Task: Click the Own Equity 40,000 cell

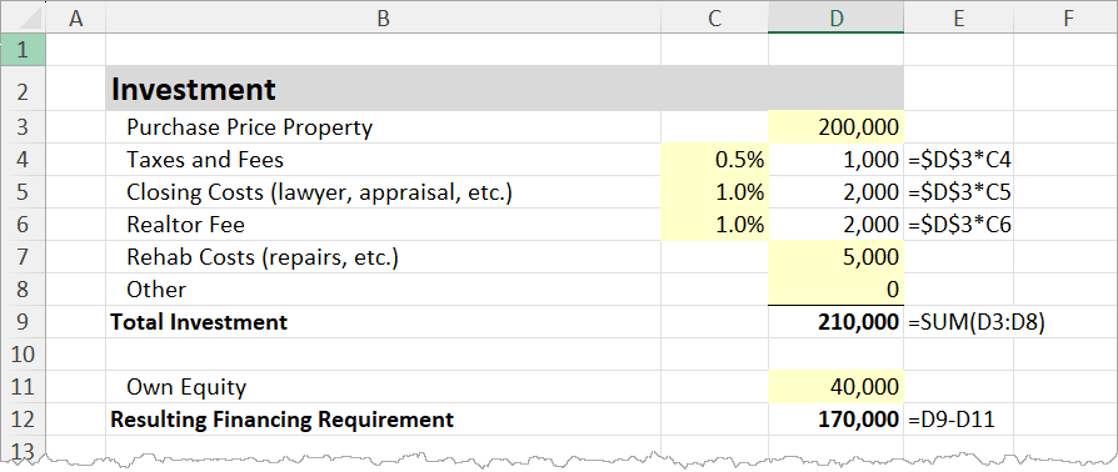Action: 835,387
